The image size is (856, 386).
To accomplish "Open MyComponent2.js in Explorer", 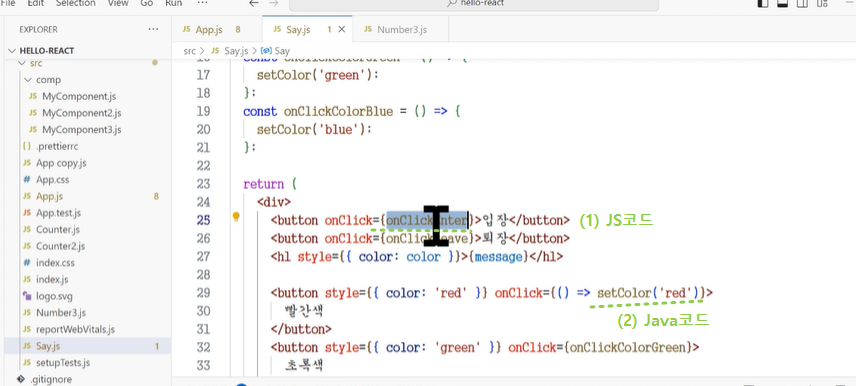I will [81, 113].
